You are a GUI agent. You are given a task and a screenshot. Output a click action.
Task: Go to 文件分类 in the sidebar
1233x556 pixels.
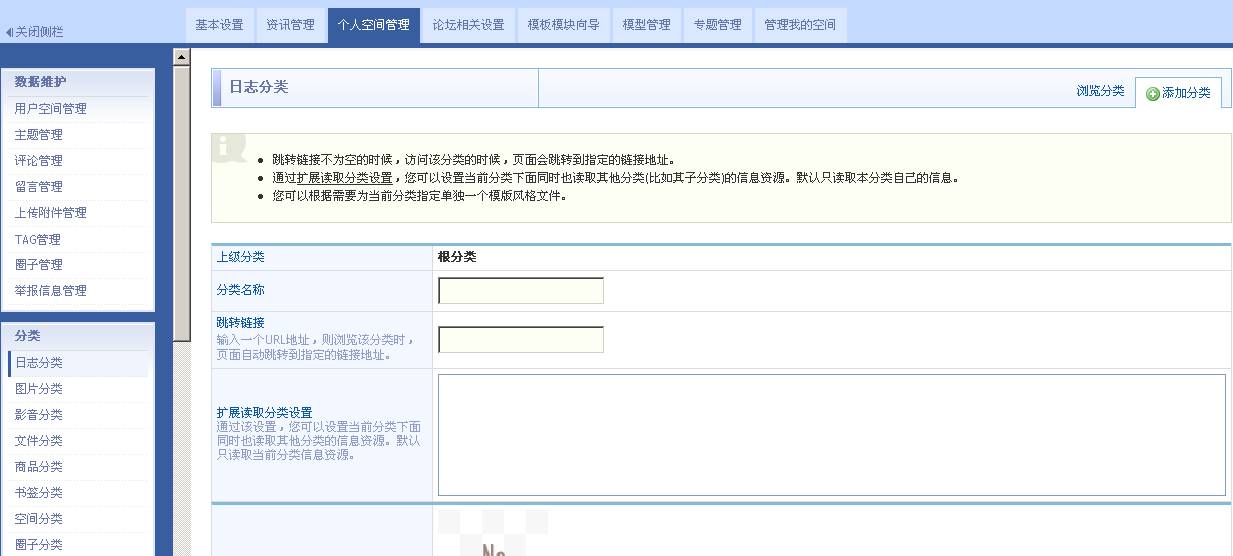(x=39, y=441)
